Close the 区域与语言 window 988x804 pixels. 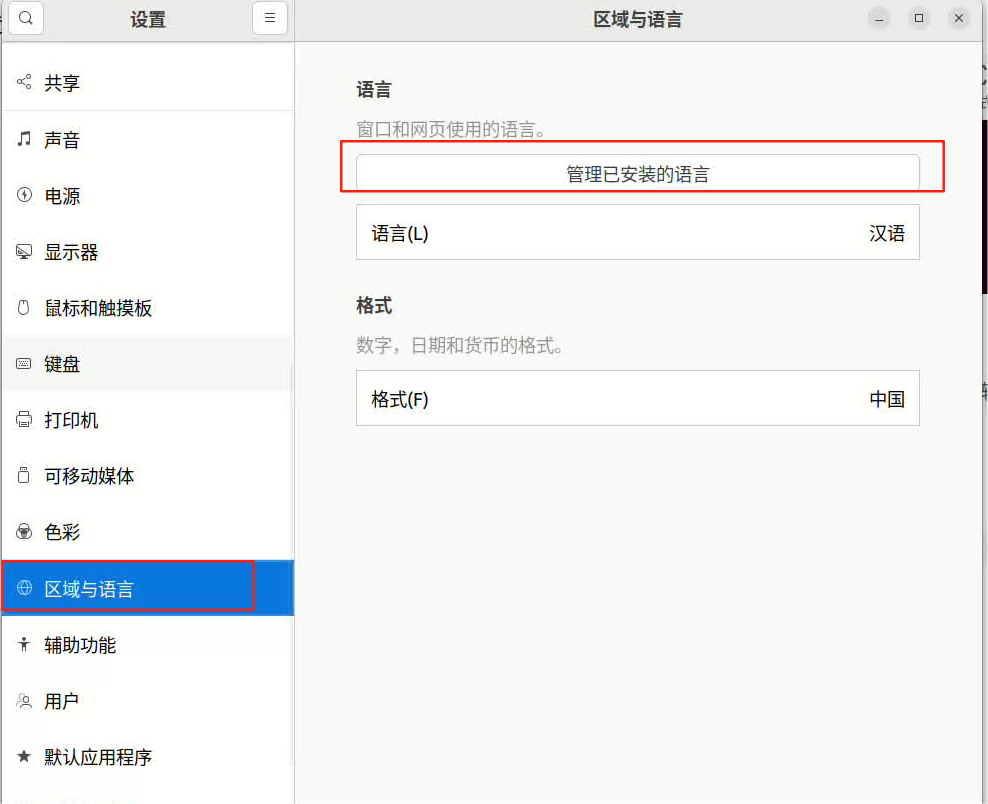(958, 18)
